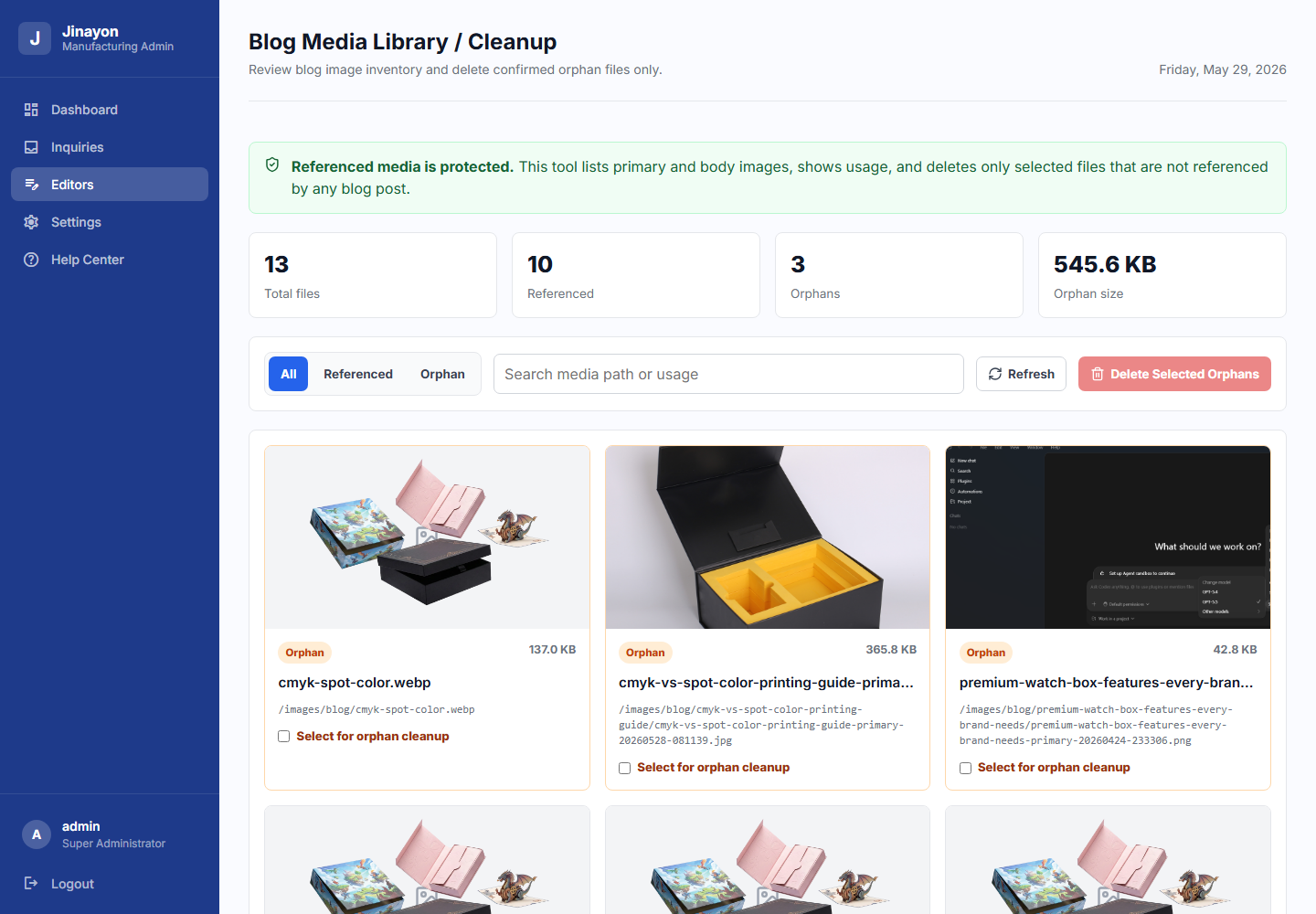Filter by Orphan files
This screenshot has height=914, width=1316.
[442, 374]
